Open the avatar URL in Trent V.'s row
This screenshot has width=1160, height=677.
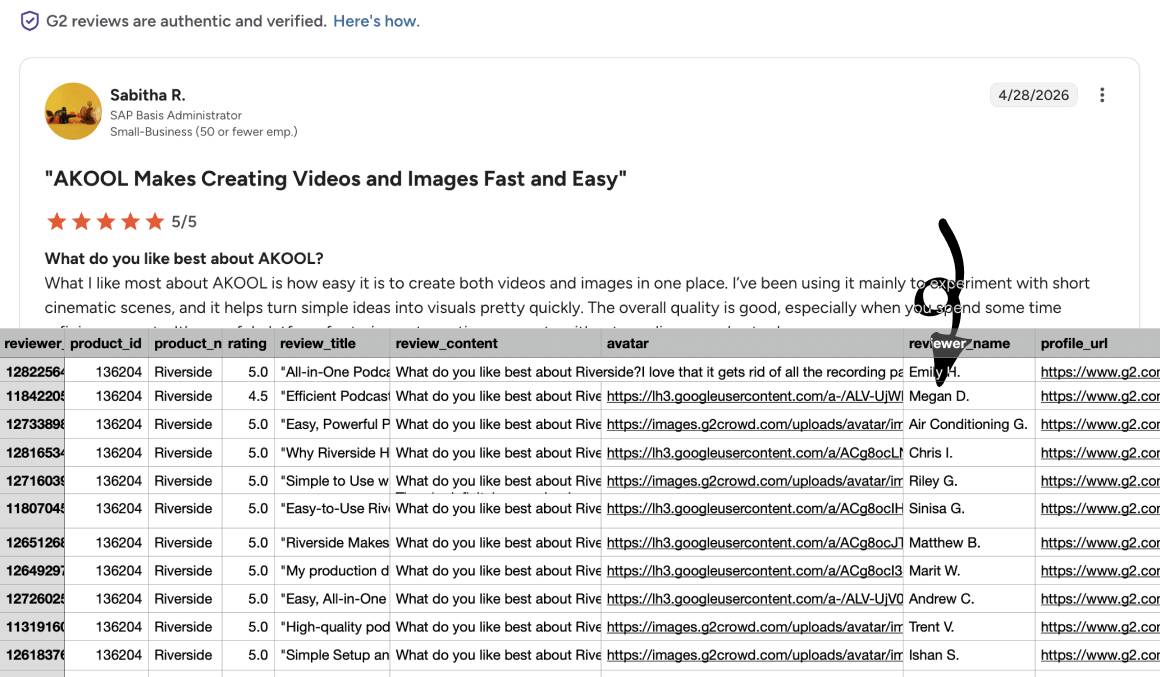(x=754, y=627)
